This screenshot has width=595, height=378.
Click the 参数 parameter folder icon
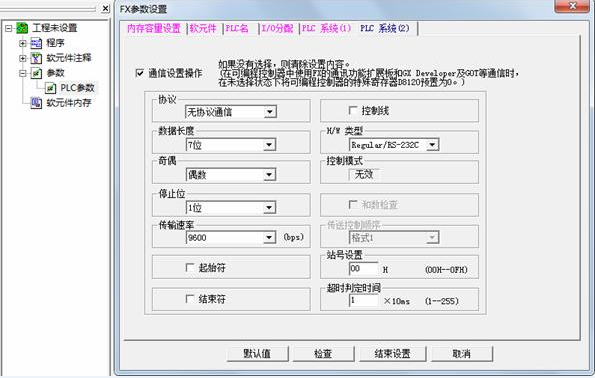tap(36, 72)
